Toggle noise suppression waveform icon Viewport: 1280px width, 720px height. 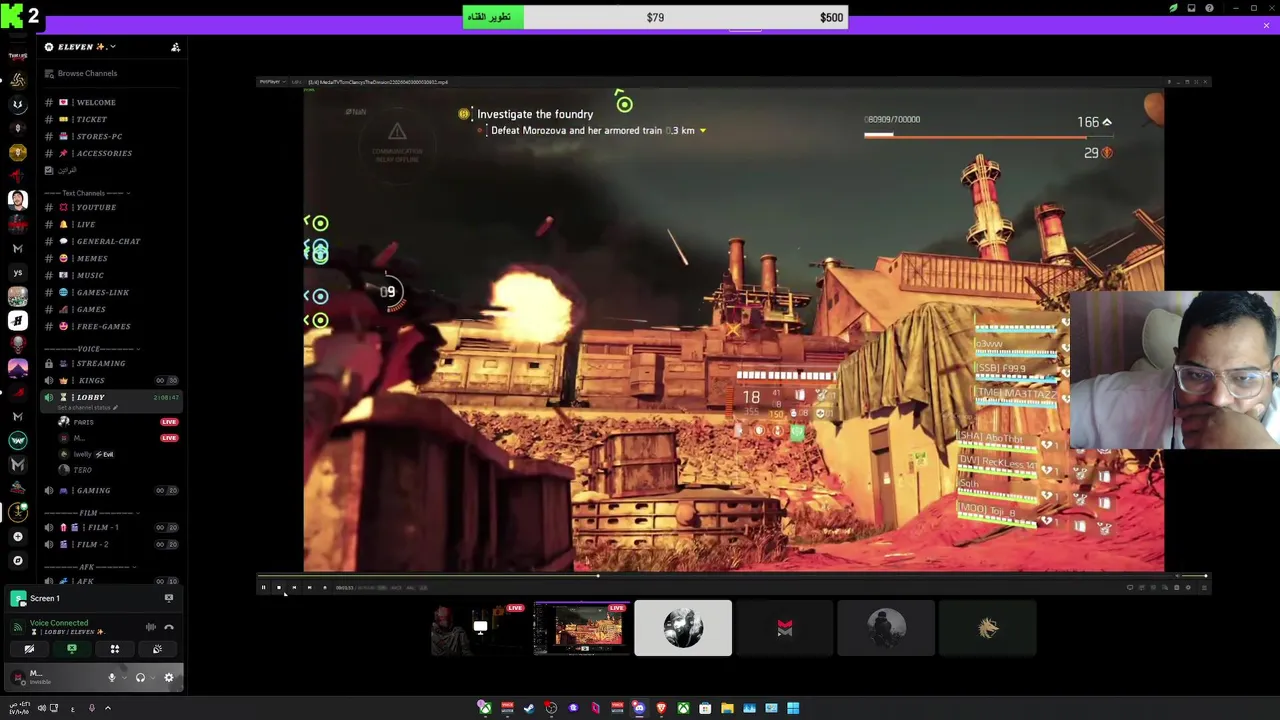(x=151, y=627)
